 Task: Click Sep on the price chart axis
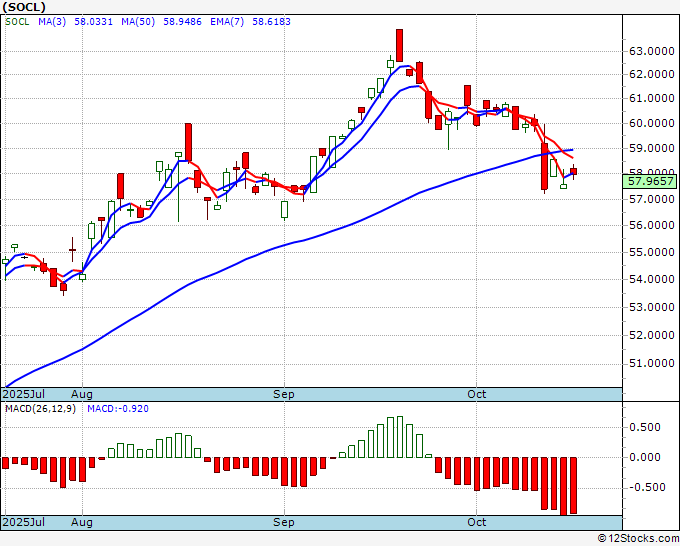pyautogui.click(x=284, y=395)
